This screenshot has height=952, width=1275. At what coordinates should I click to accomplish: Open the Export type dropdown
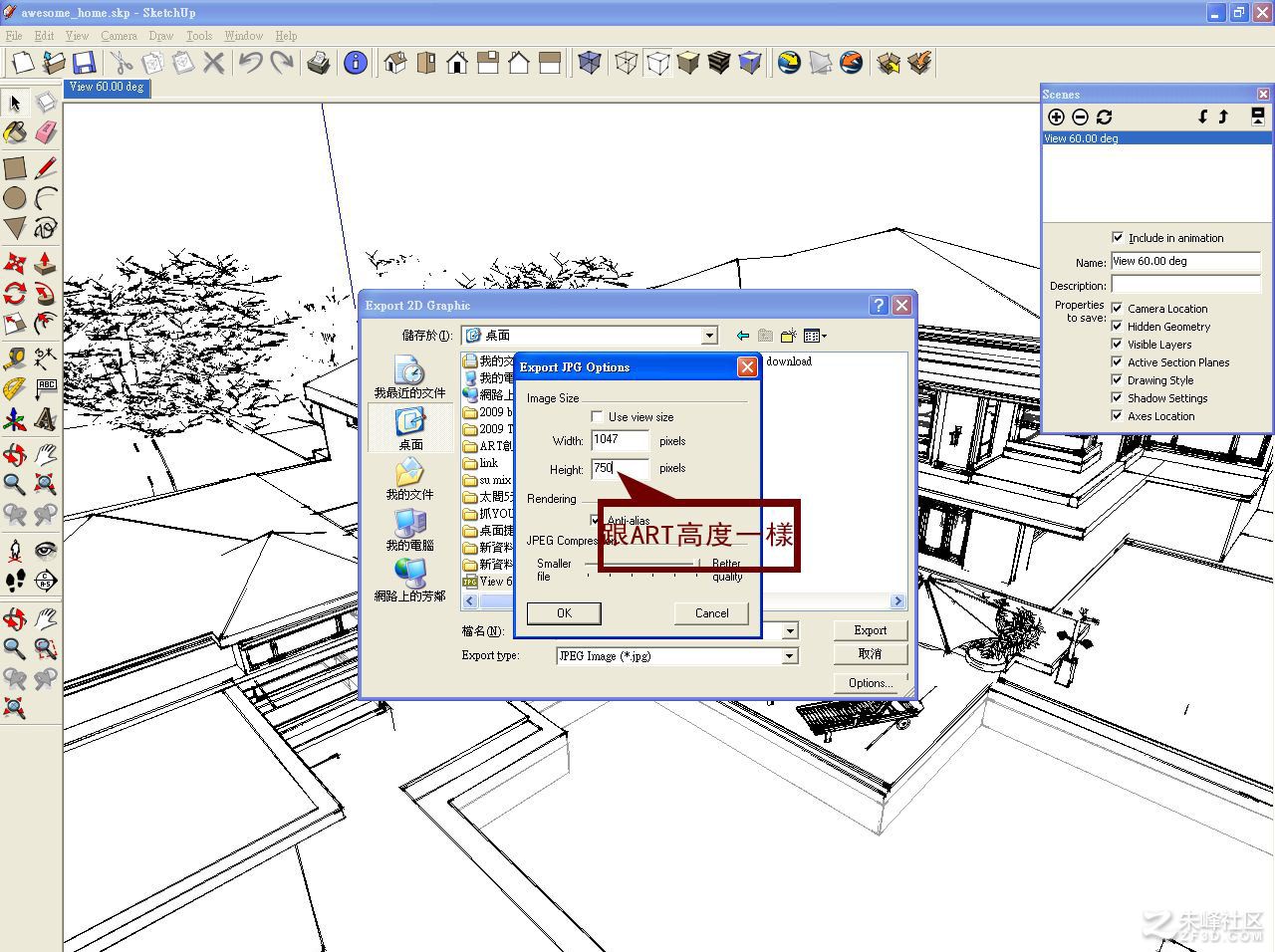(789, 656)
